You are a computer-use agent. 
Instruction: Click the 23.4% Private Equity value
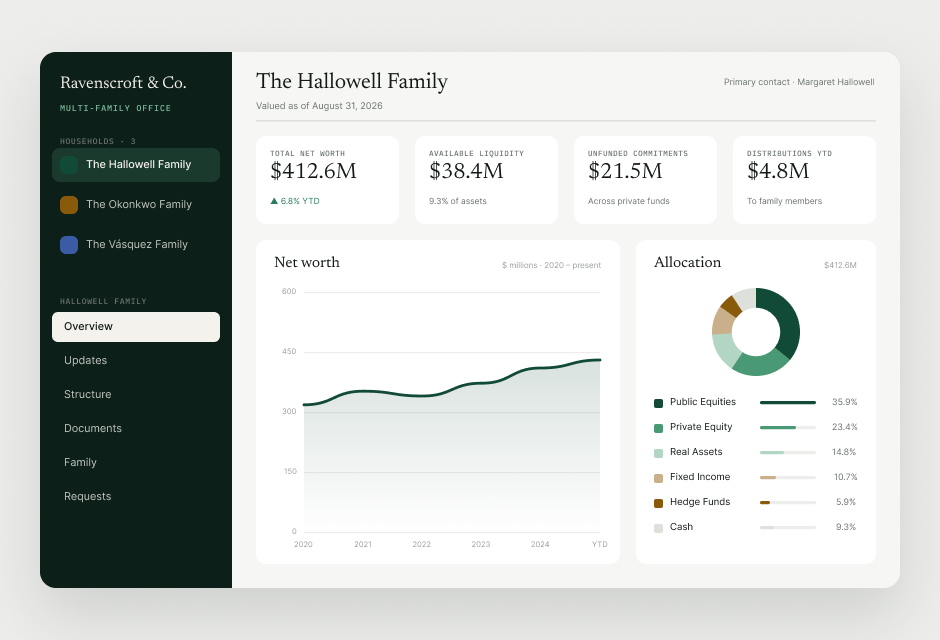845,428
